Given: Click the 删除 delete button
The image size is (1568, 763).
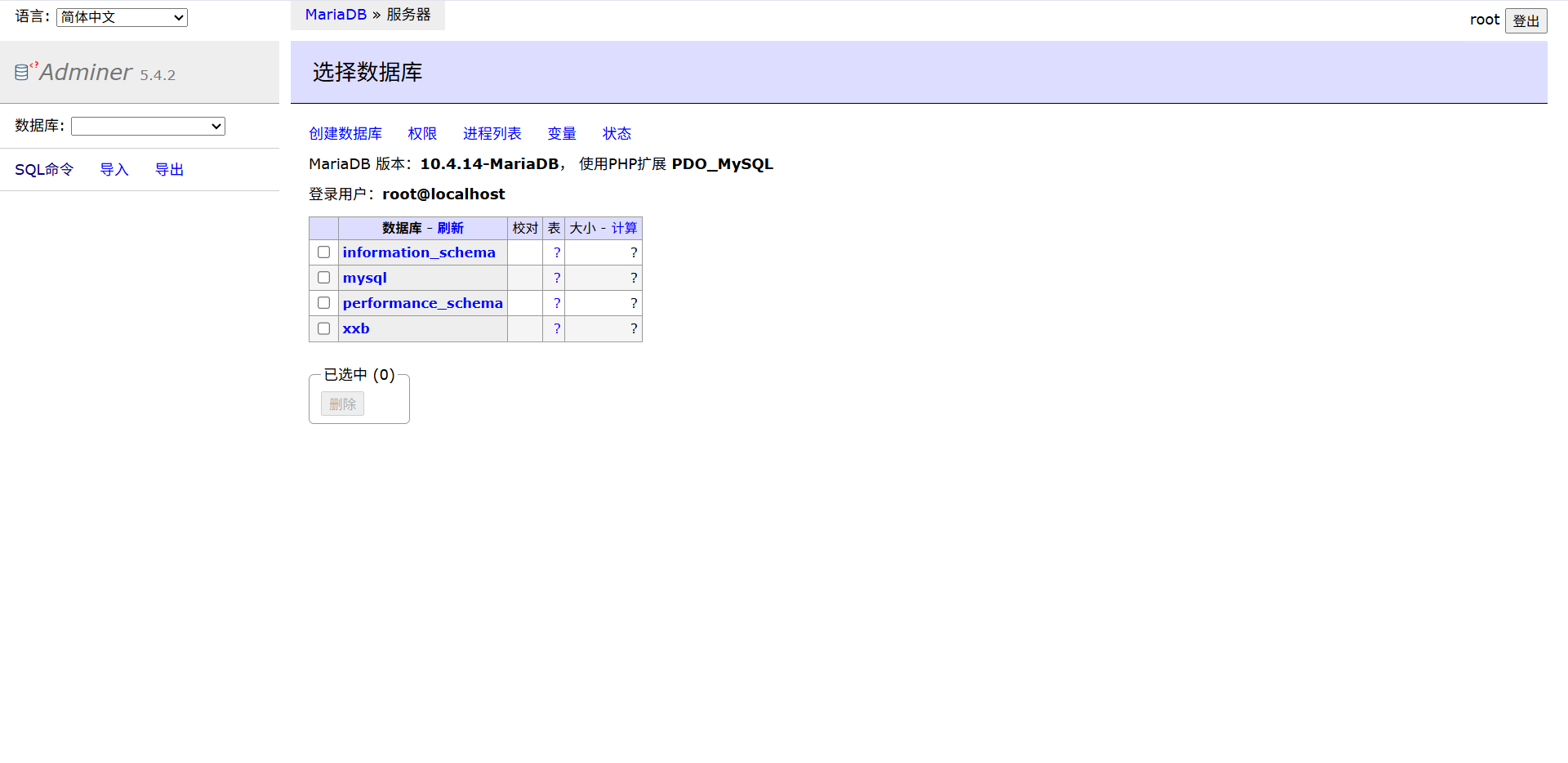Looking at the screenshot, I should [342, 404].
